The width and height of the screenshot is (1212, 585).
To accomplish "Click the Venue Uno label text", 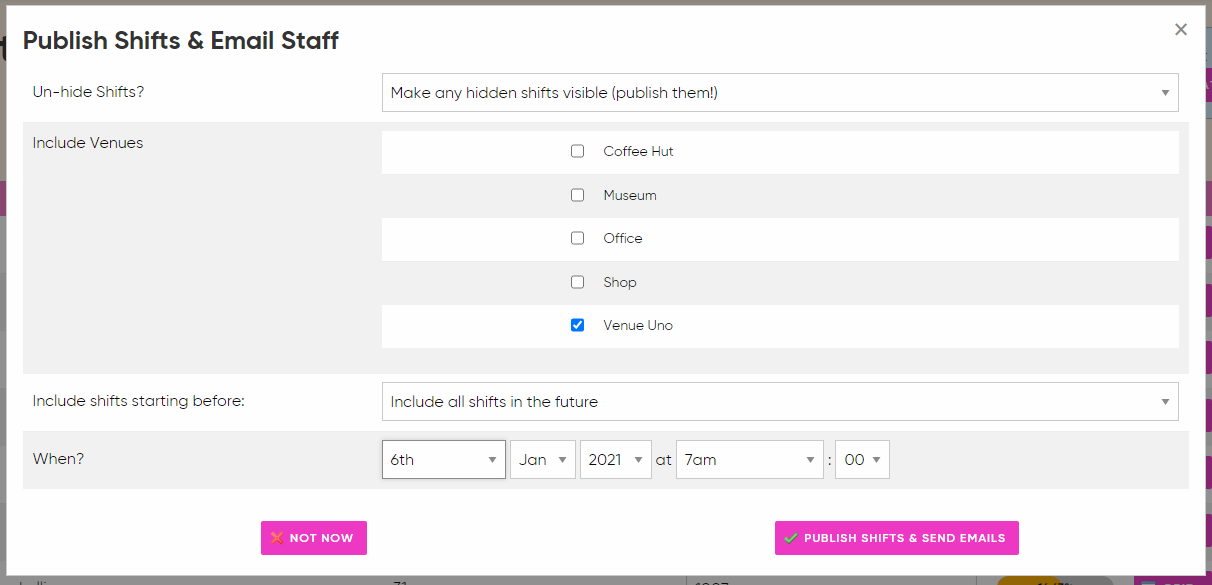I will (x=638, y=325).
